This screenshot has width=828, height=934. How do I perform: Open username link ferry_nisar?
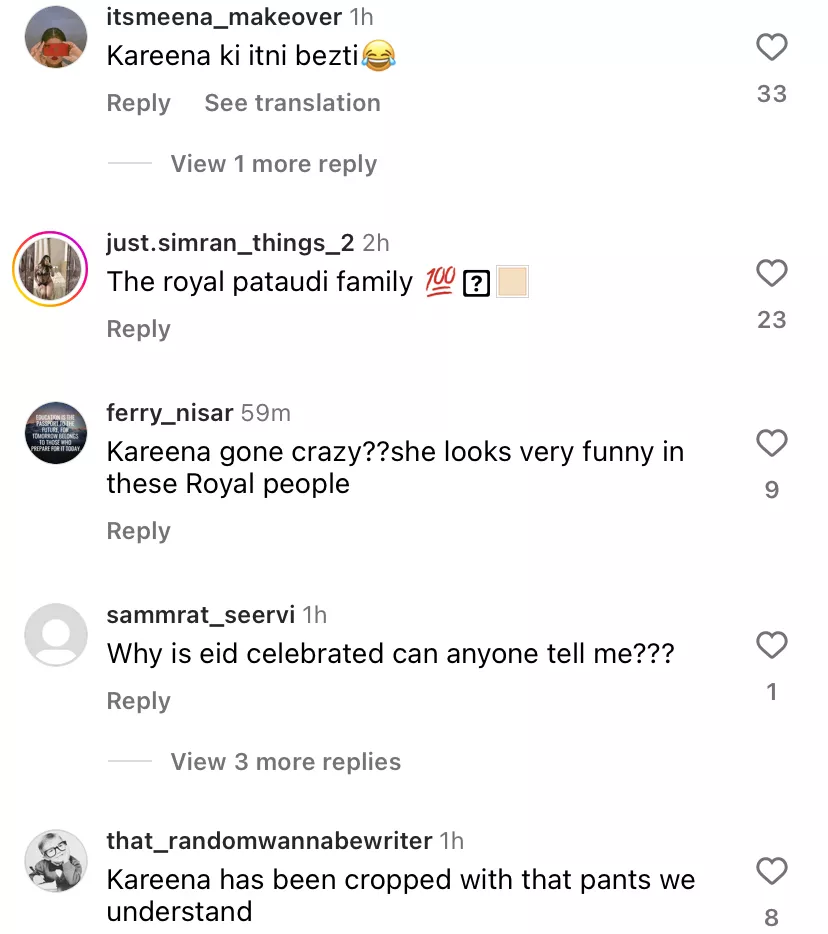coord(169,413)
